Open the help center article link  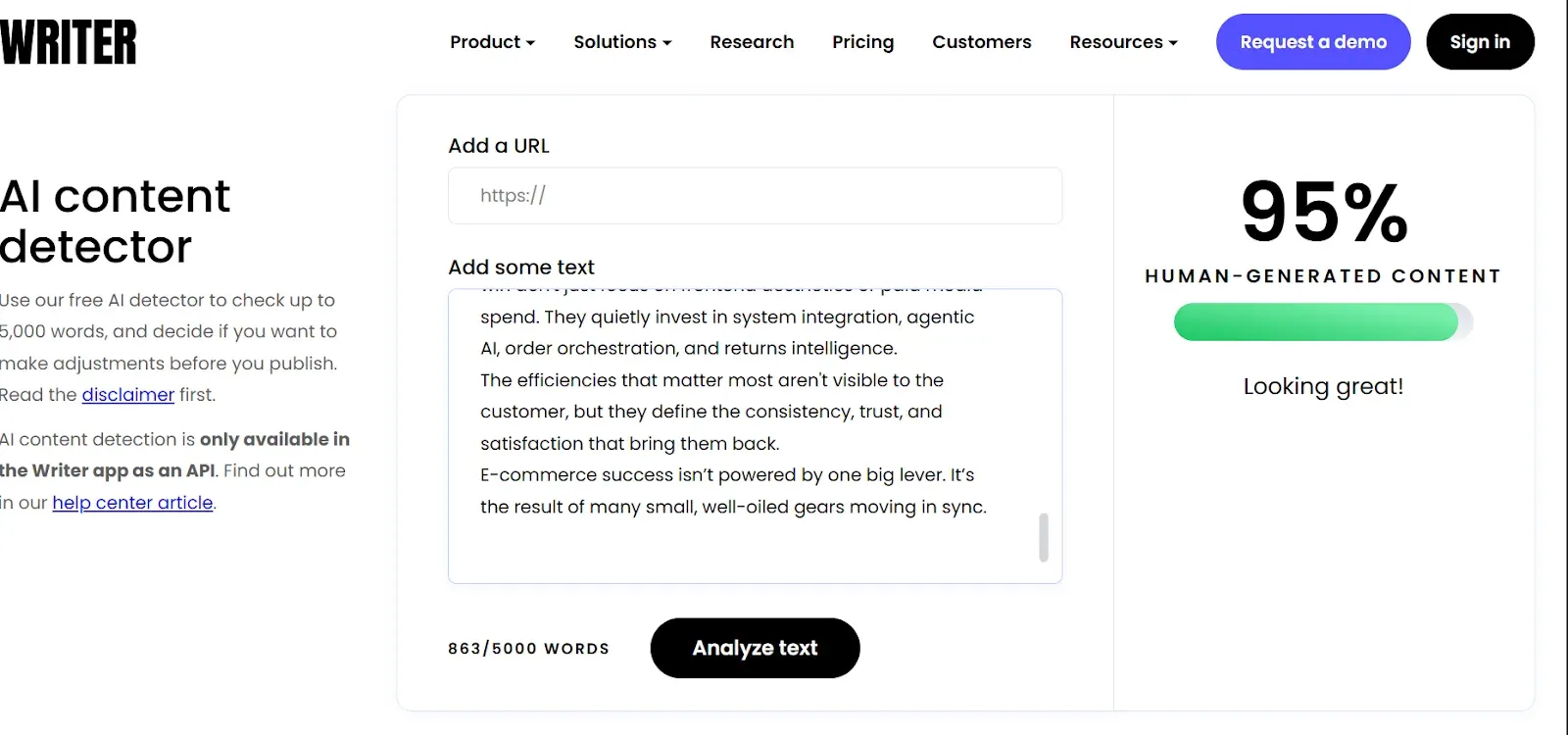[x=133, y=503]
